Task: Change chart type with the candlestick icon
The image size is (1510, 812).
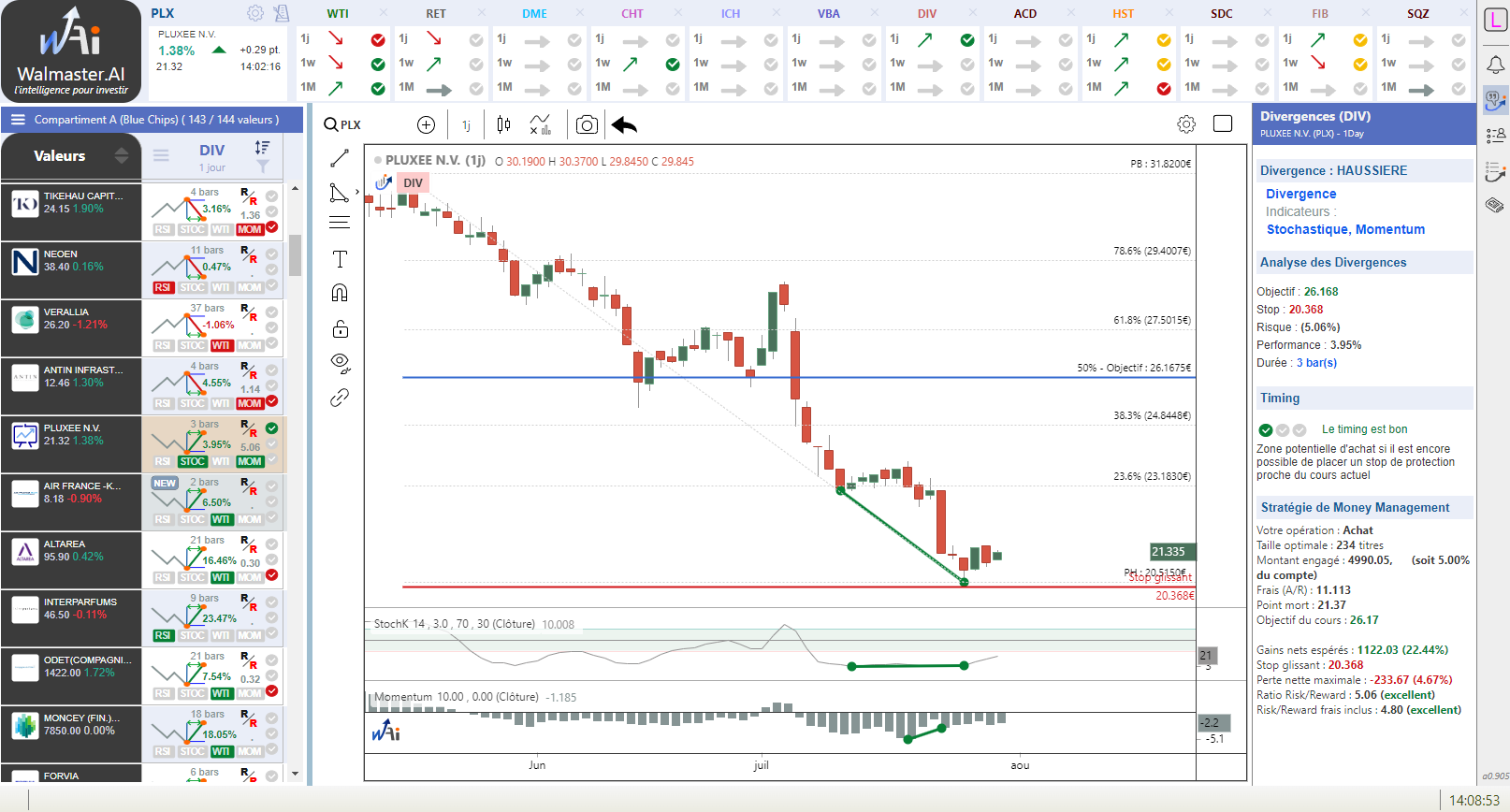Action: tap(503, 124)
